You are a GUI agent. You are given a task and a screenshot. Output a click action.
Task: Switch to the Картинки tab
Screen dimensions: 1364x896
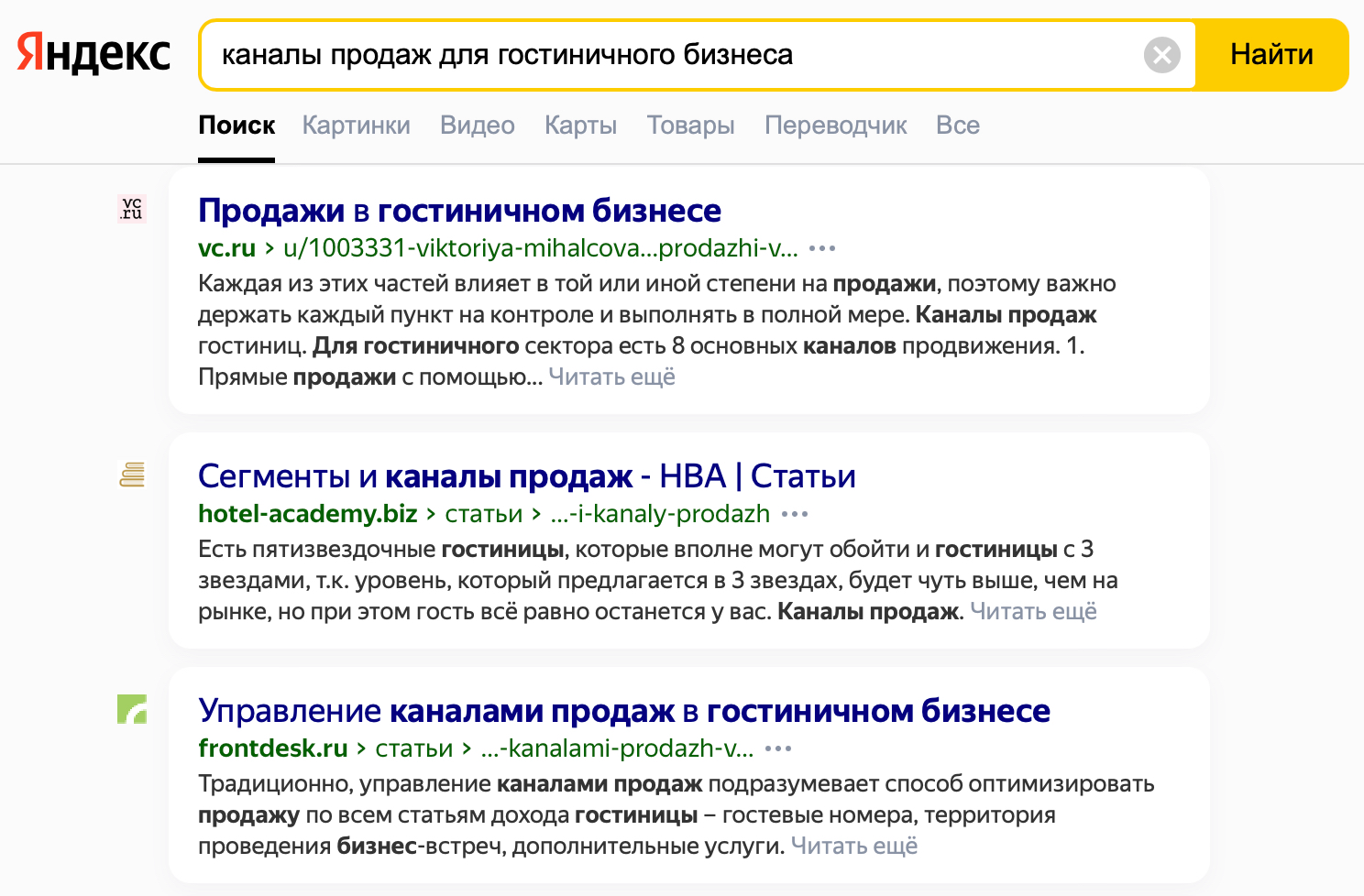click(x=357, y=126)
